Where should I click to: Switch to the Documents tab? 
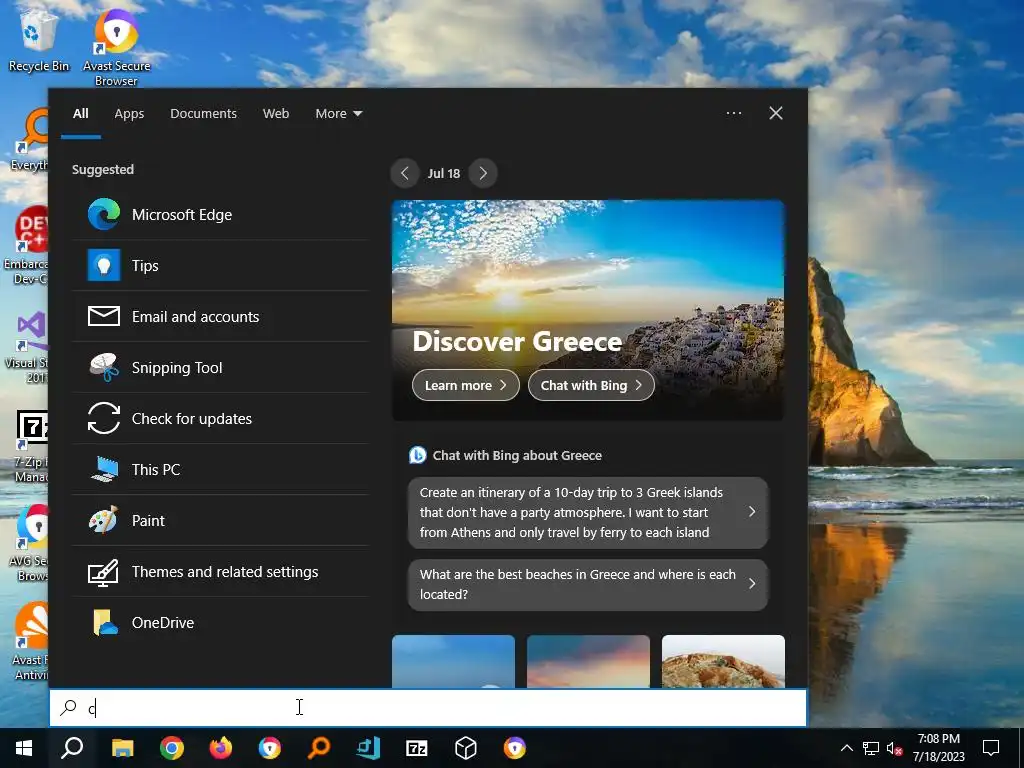tap(203, 114)
